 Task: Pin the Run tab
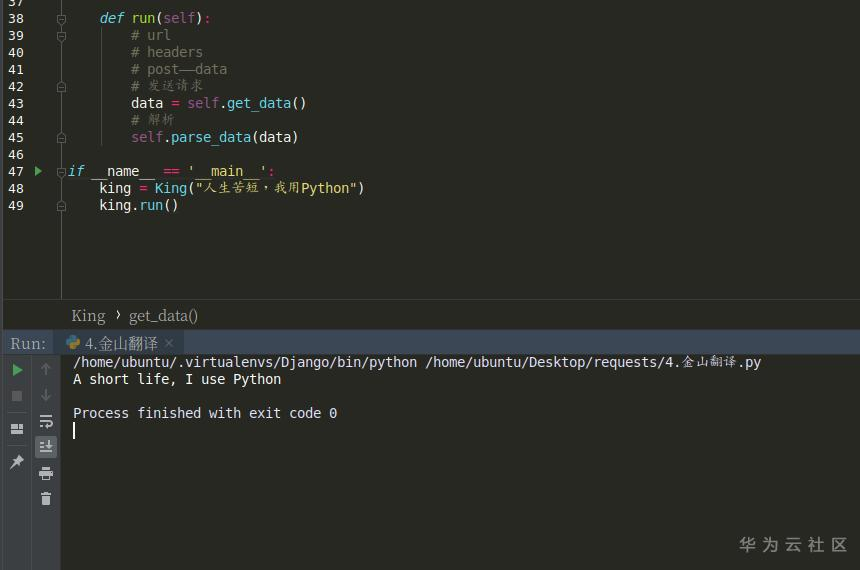click(x=17, y=462)
